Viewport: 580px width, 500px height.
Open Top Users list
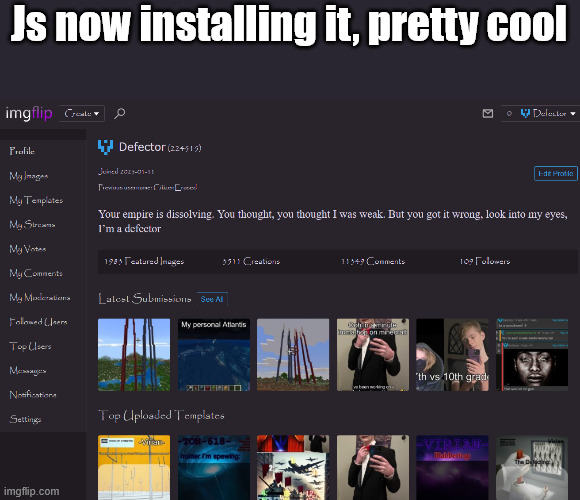tap(30, 346)
